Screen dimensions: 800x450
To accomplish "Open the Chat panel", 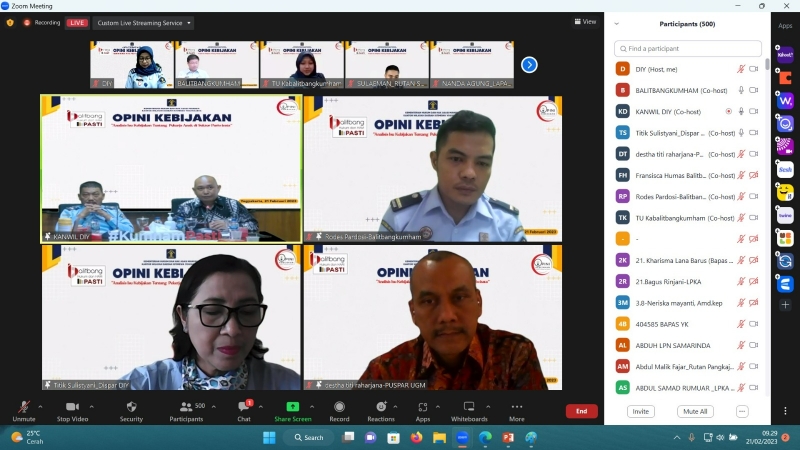I will [x=243, y=410].
